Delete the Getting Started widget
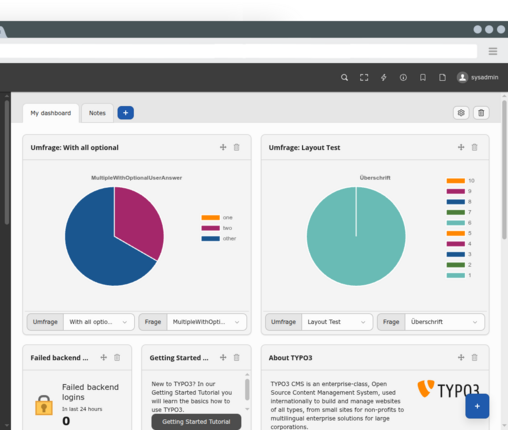Image resolution: width=508 pixels, height=430 pixels. click(x=236, y=357)
